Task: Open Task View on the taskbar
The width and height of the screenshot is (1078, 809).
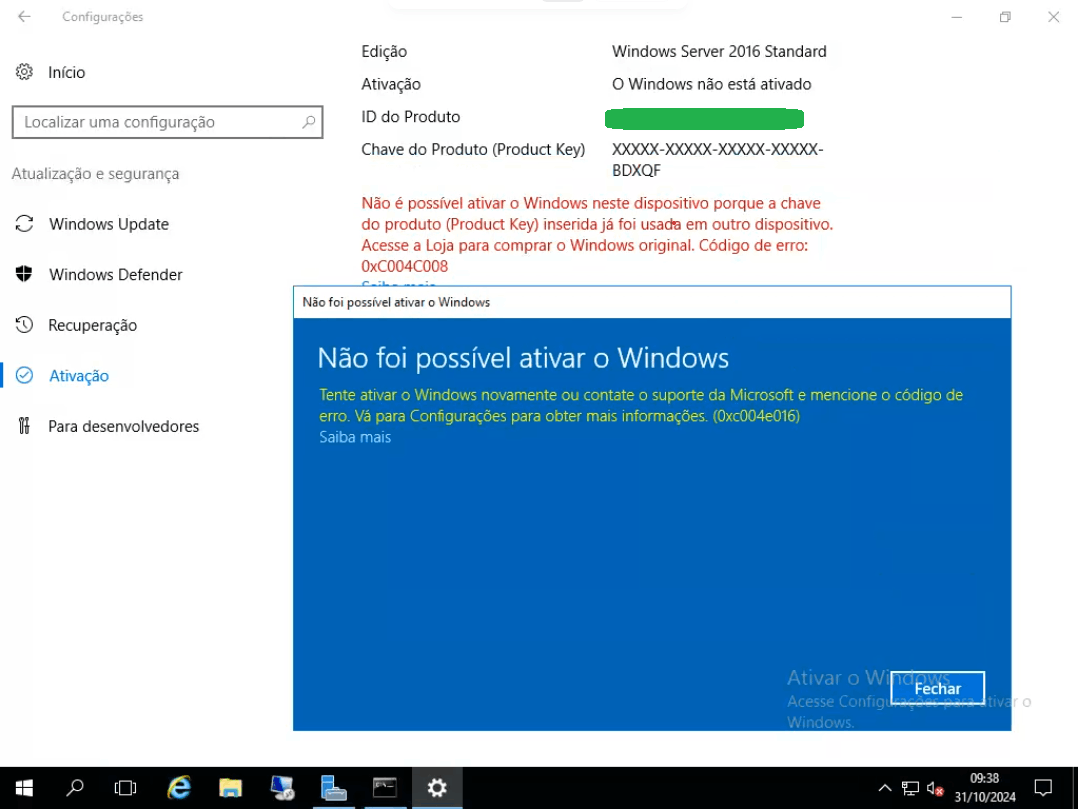Action: click(x=125, y=788)
